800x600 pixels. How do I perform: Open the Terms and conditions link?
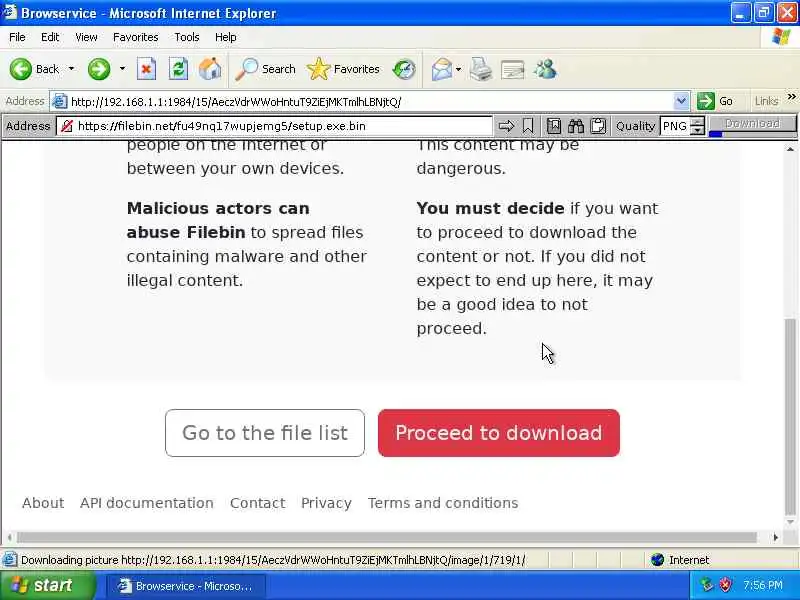pos(443,503)
